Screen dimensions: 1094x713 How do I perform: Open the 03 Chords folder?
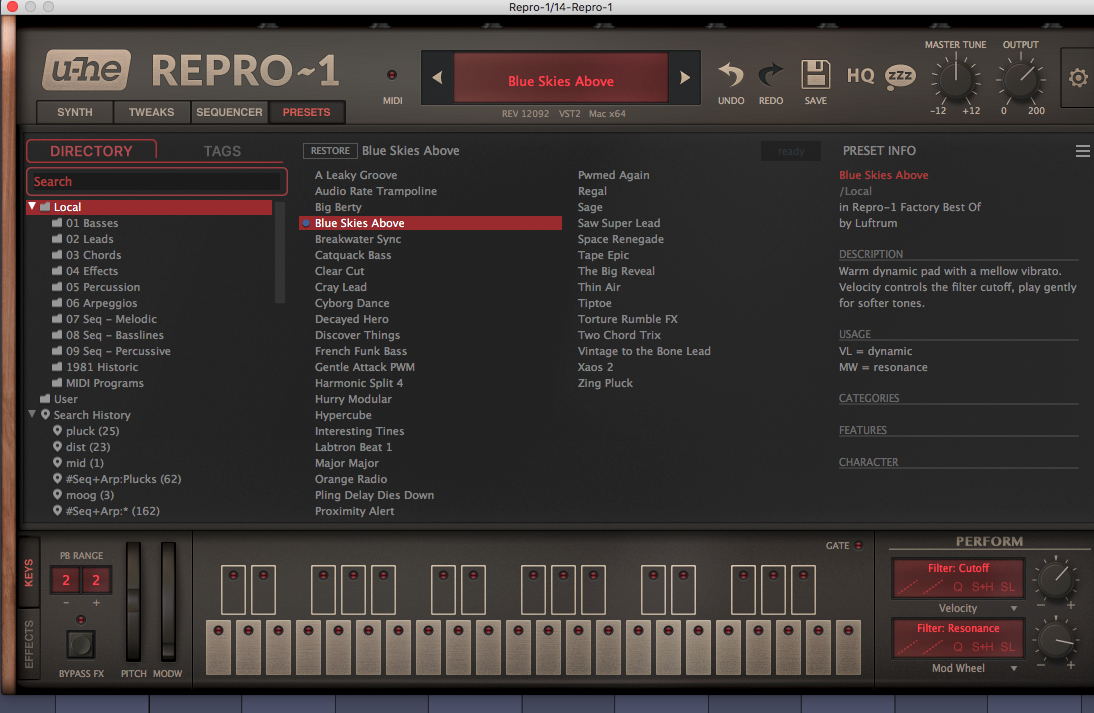click(93, 255)
